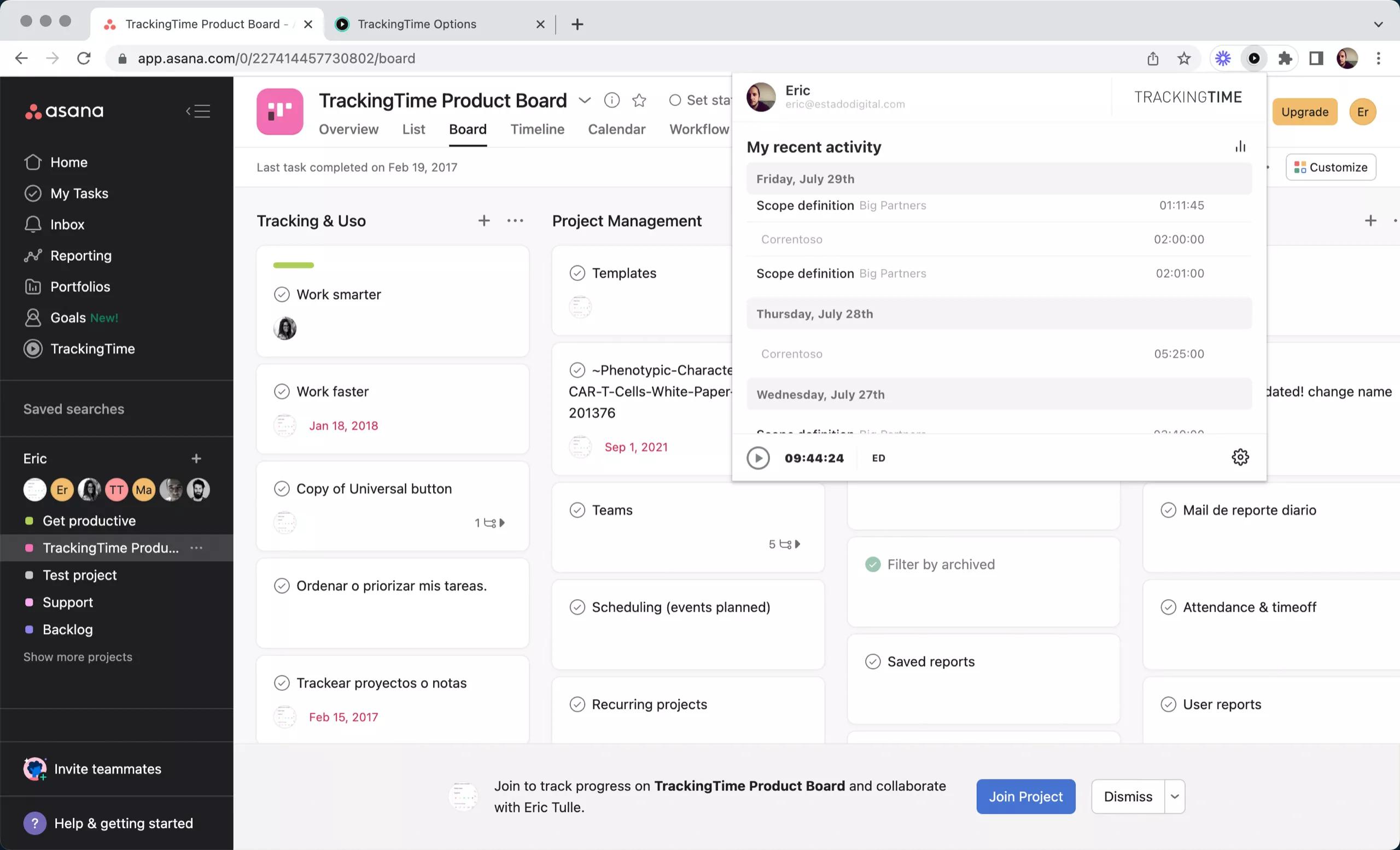Click the green progress bar indicator

[x=294, y=265]
